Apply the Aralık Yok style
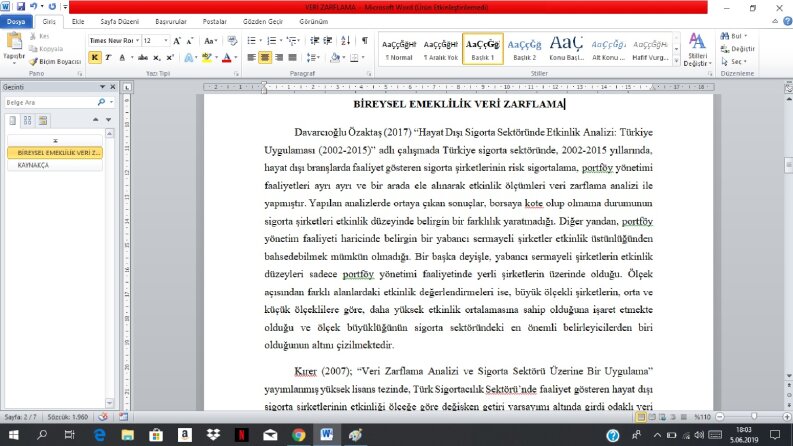793x446 pixels. [x=440, y=49]
